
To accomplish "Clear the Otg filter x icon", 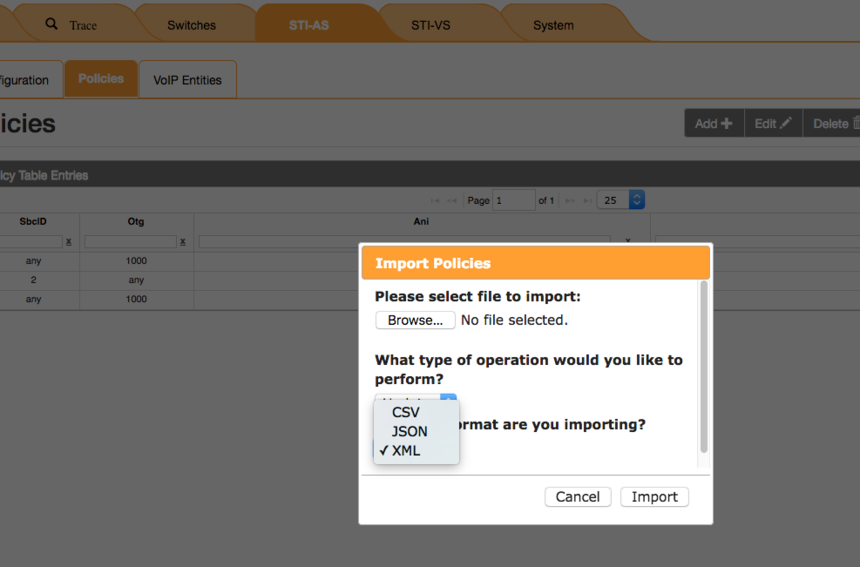I will click(183, 242).
